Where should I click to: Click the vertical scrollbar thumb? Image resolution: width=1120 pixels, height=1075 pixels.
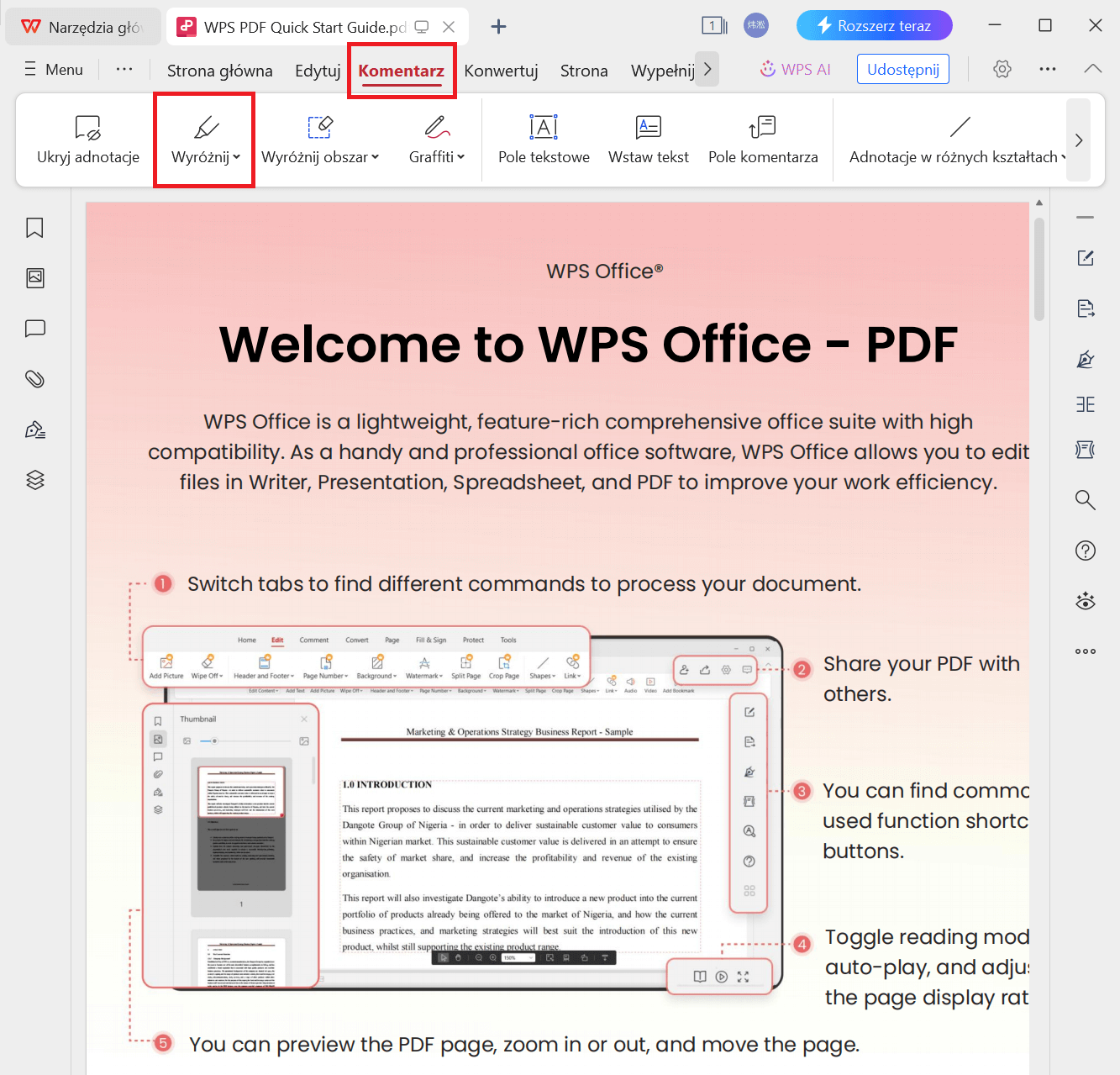click(x=1039, y=269)
